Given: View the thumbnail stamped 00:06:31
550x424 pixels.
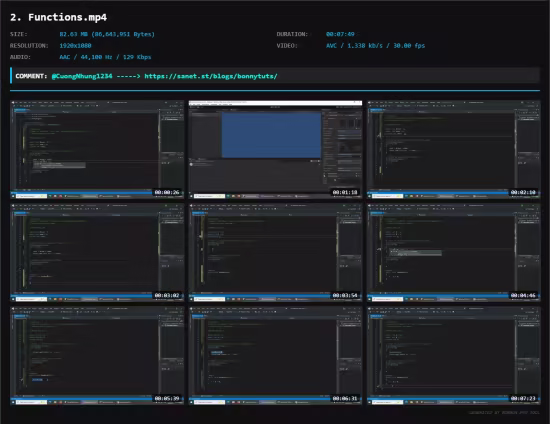Looking at the screenshot, I should [x=275, y=356].
